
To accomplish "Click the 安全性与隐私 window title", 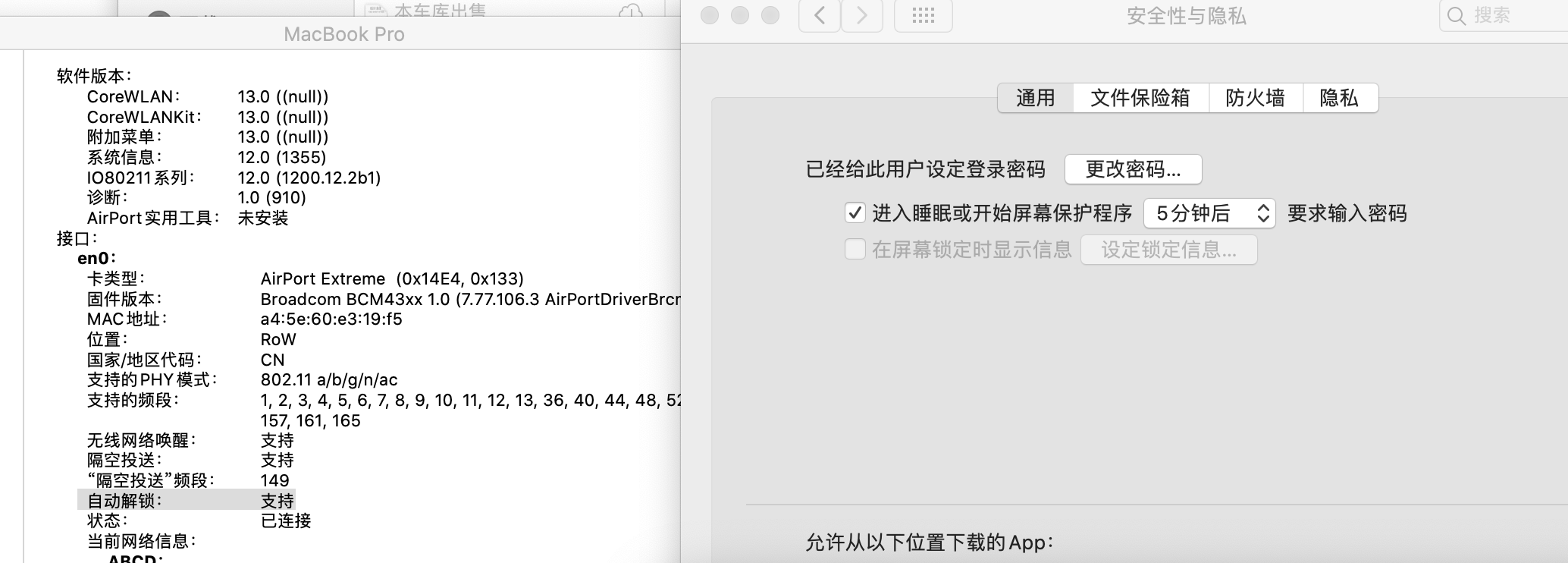I will 1187,16.
